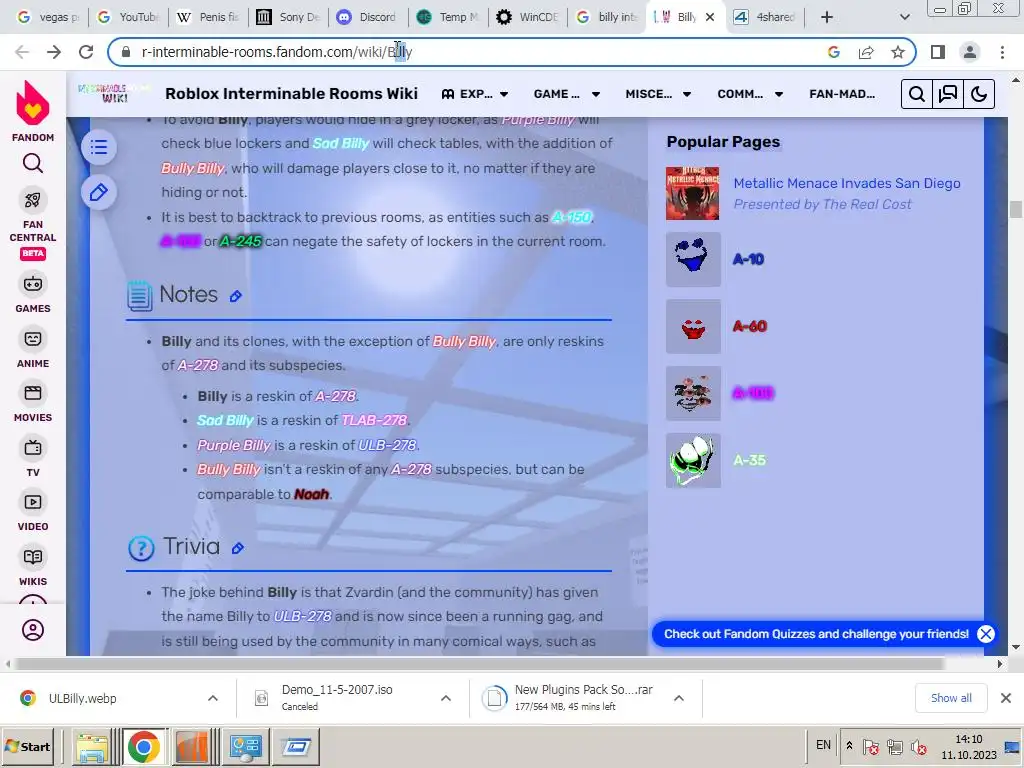Open the Chrome profile avatar
The image size is (1024, 768).
click(x=970, y=52)
